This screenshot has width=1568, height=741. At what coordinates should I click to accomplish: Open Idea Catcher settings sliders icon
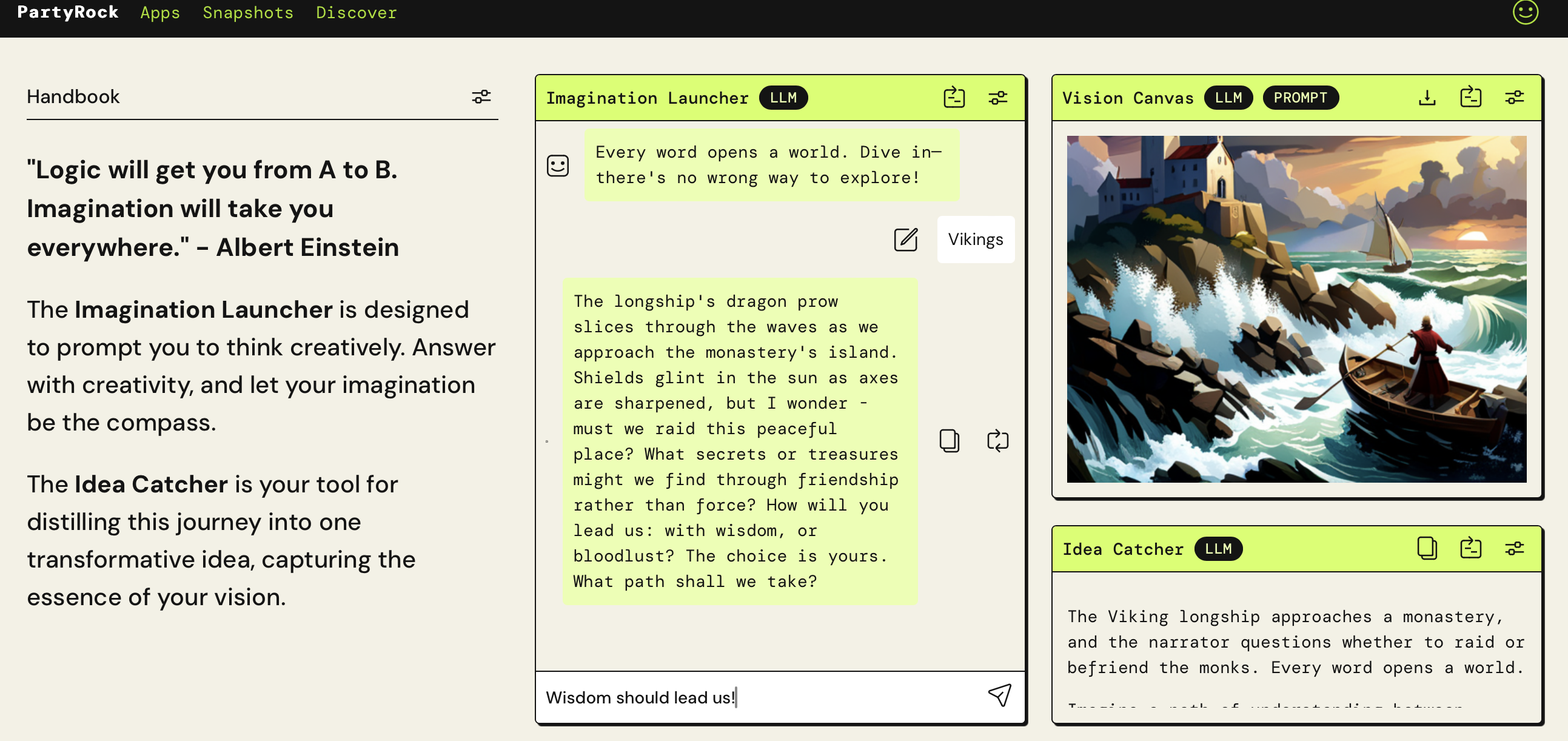(x=1514, y=549)
